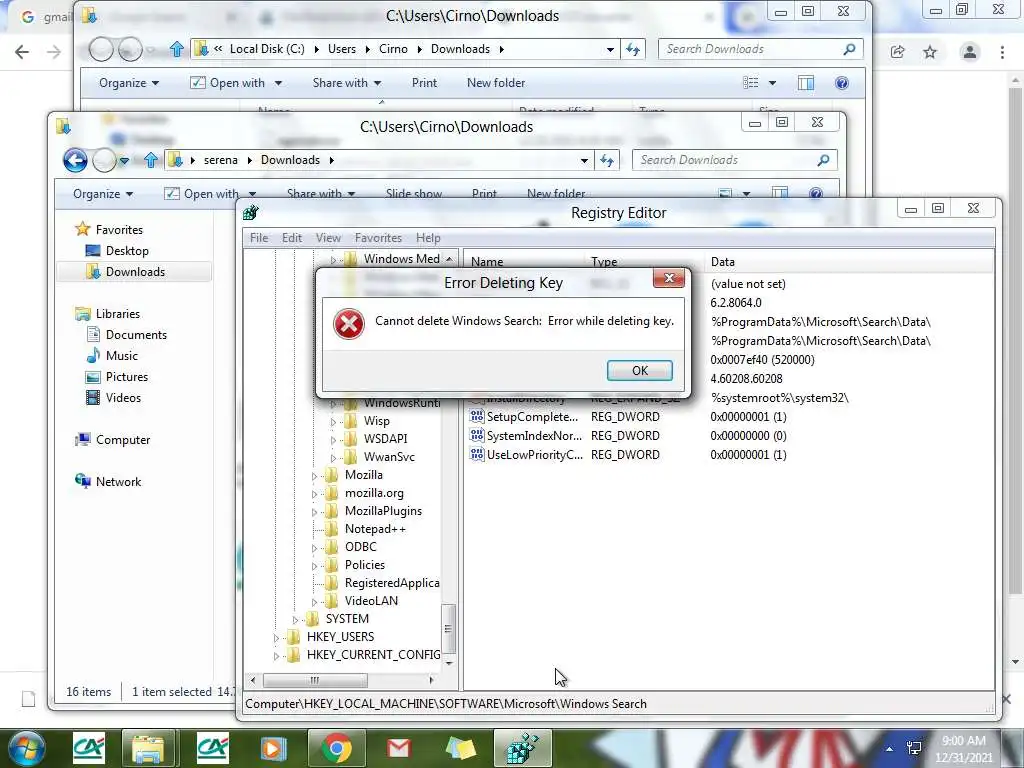Select Desktop in Explorer navigation pane
This screenshot has width=1024, height=768.
point(127,251)
